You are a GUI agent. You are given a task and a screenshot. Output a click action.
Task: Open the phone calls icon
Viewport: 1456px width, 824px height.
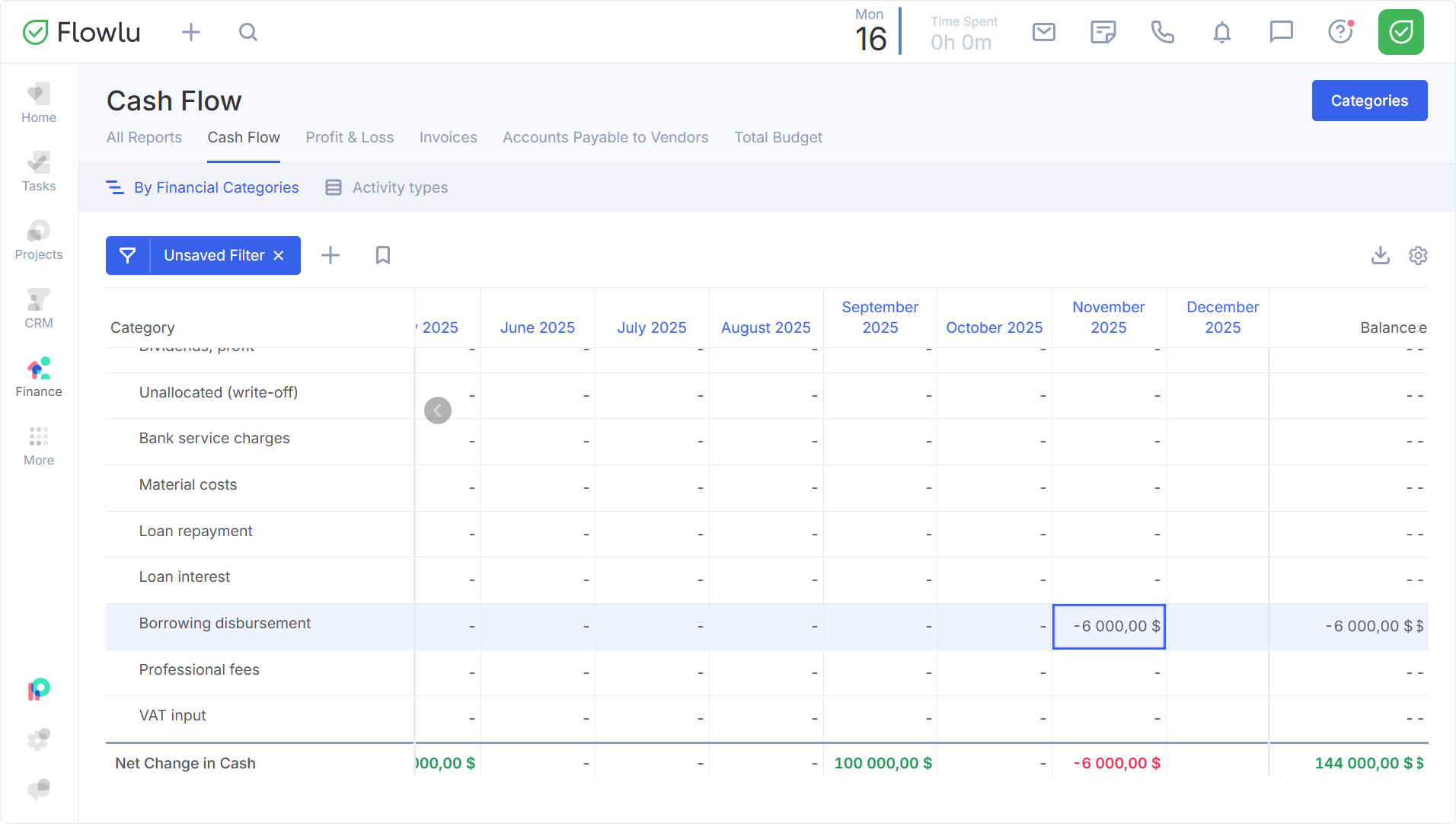[x=1162, y=32]
